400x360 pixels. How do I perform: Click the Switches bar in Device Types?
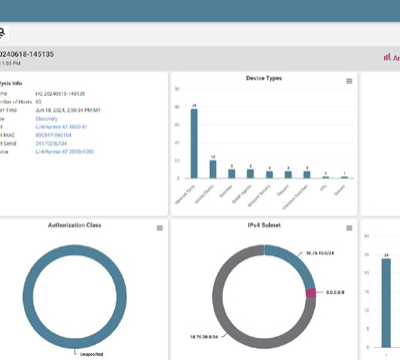231,174
